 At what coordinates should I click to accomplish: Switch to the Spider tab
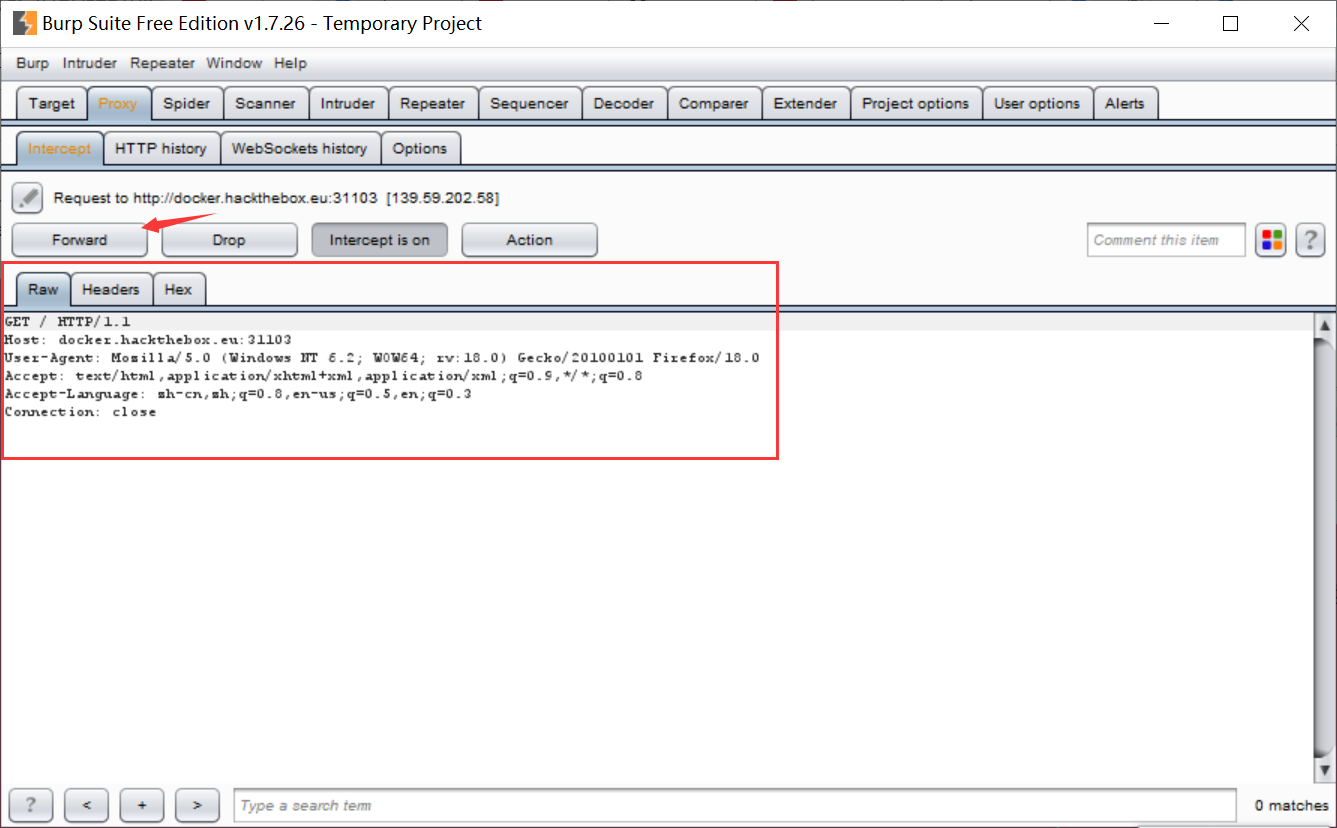187,103
